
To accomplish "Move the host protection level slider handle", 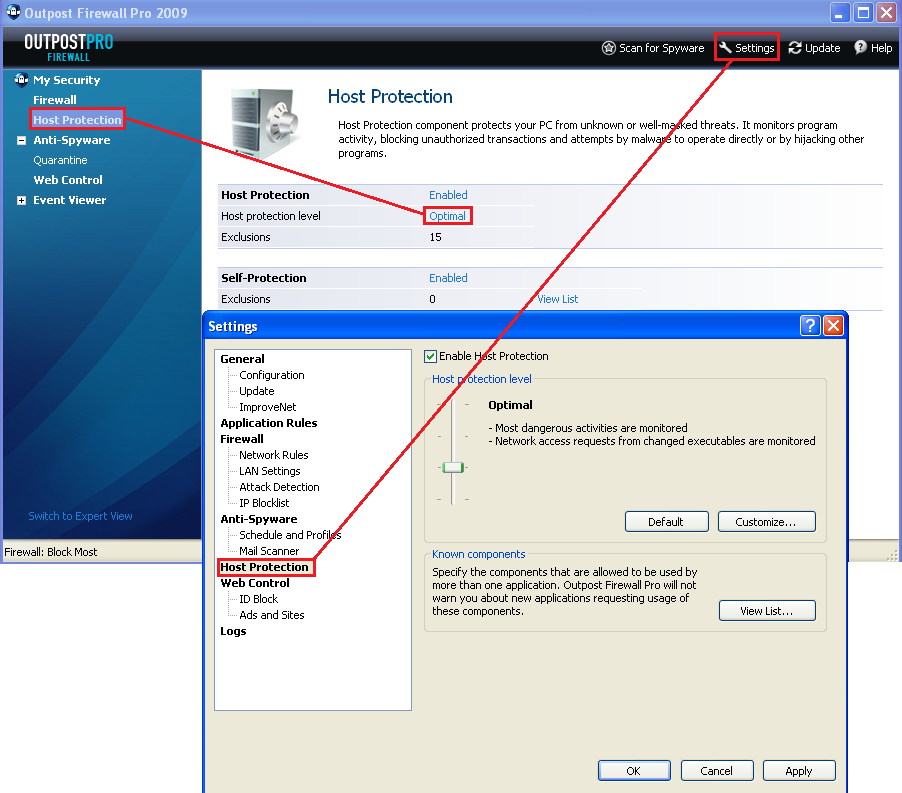I will coord(453,467).
